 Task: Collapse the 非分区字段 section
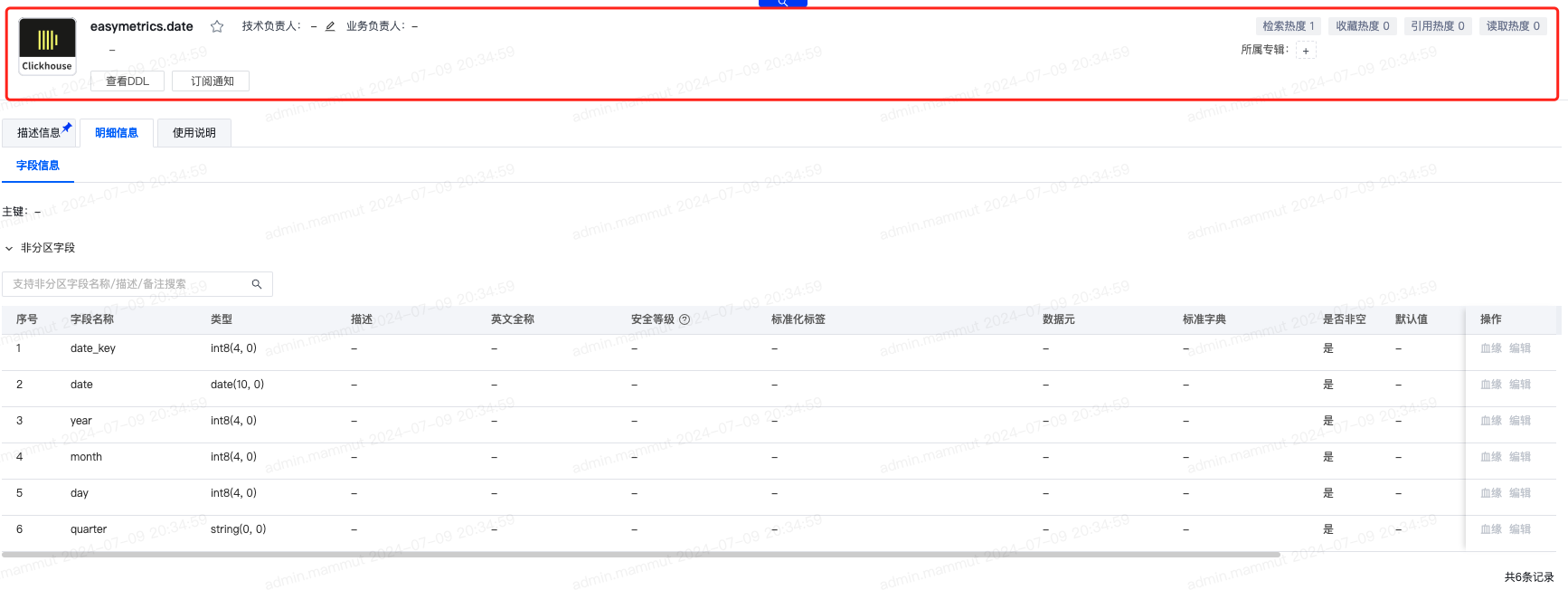[9, 248]
